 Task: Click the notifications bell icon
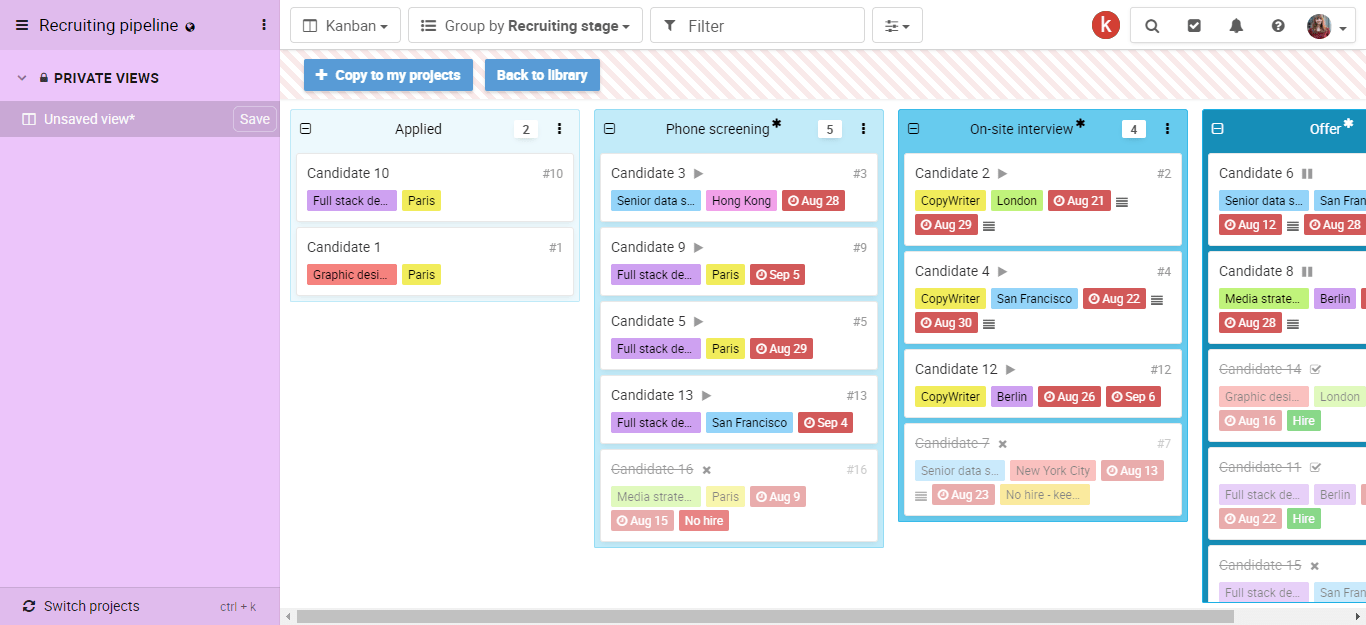pos(1236,26)
